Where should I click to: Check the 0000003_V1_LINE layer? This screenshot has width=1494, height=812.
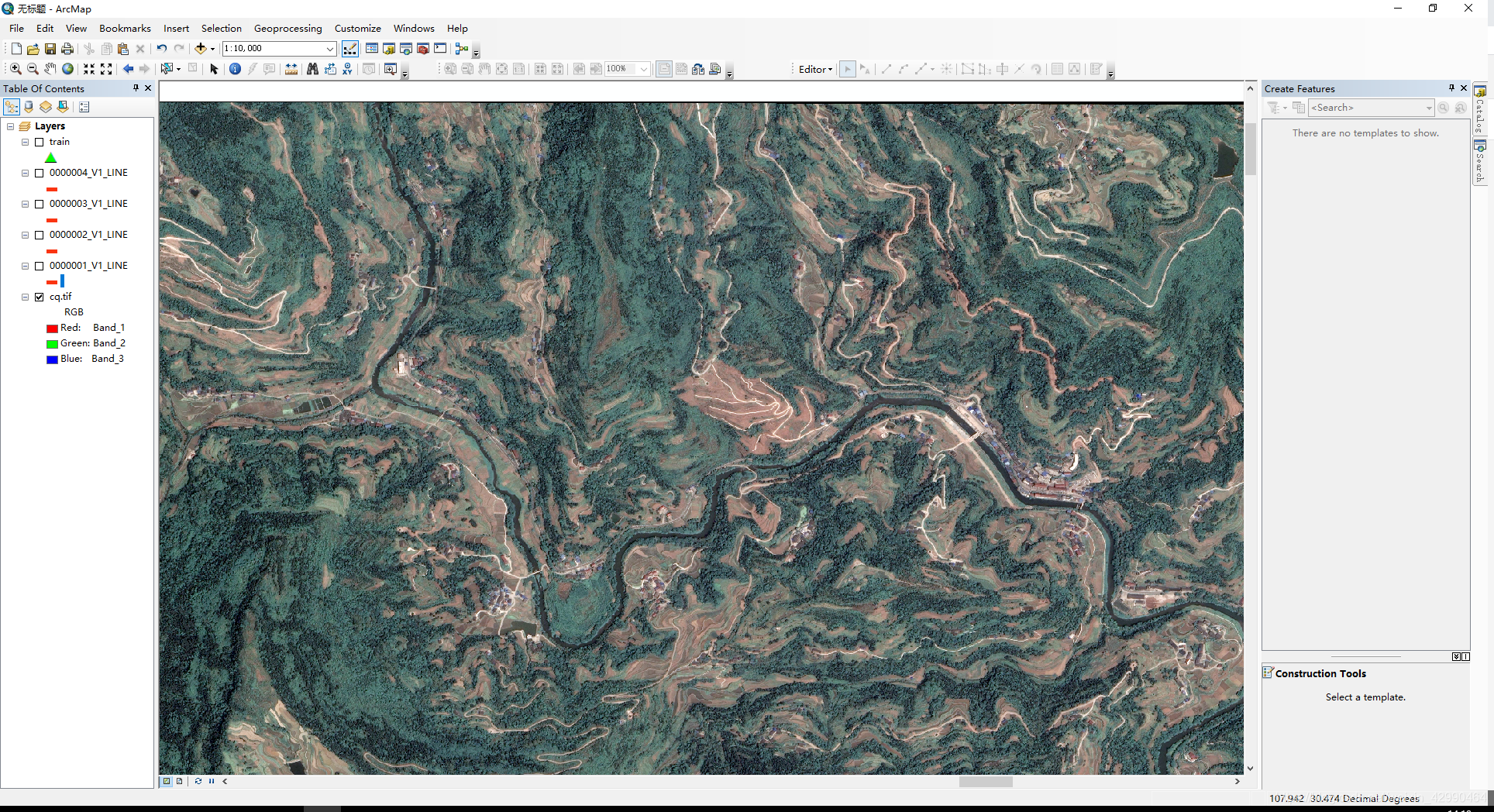39,204
